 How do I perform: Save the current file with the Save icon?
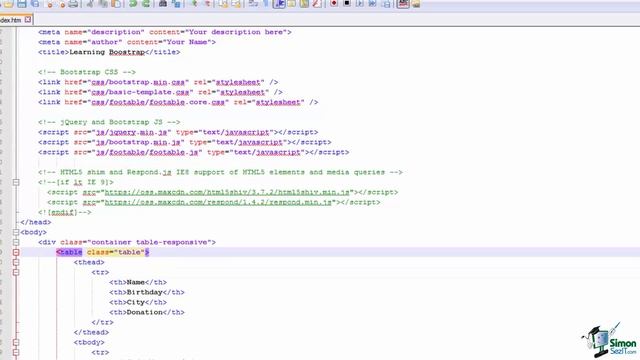pyautogui.click(x=22, y=4)
